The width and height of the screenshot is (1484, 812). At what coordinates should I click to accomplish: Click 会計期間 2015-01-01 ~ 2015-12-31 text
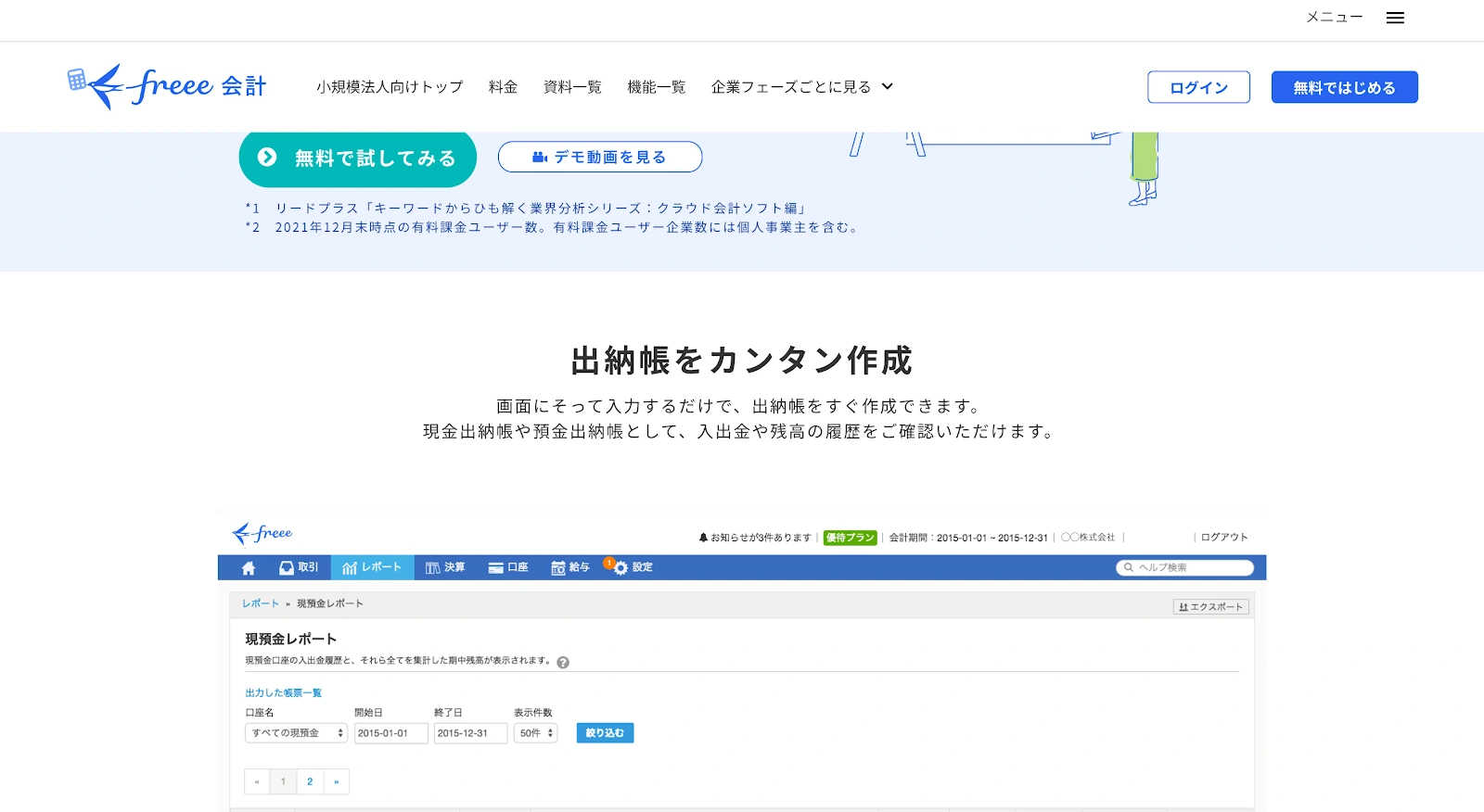[x=968, y=538]
